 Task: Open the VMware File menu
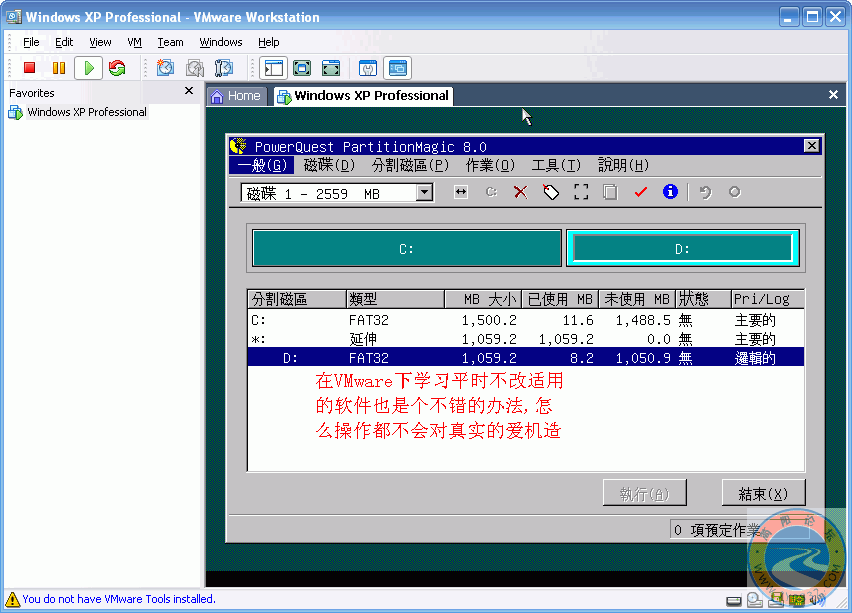coord(31,42)
